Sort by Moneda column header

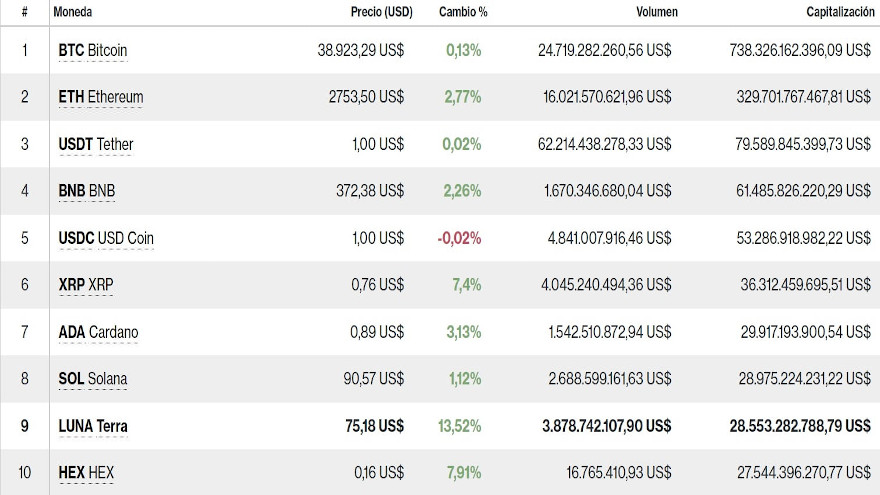[x=73, y=12]
